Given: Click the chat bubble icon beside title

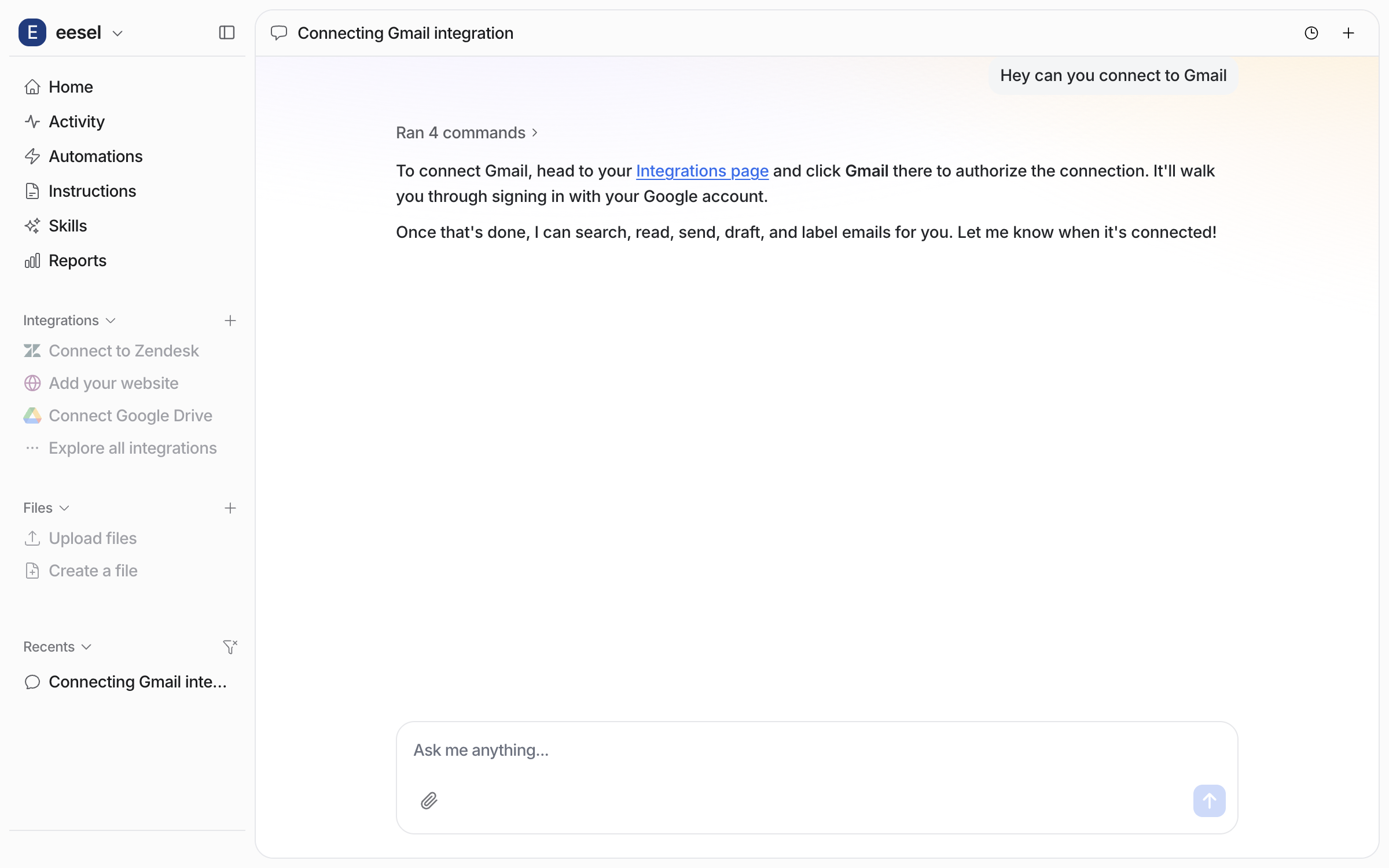Looking at the screenshot, I should point(278,33).
